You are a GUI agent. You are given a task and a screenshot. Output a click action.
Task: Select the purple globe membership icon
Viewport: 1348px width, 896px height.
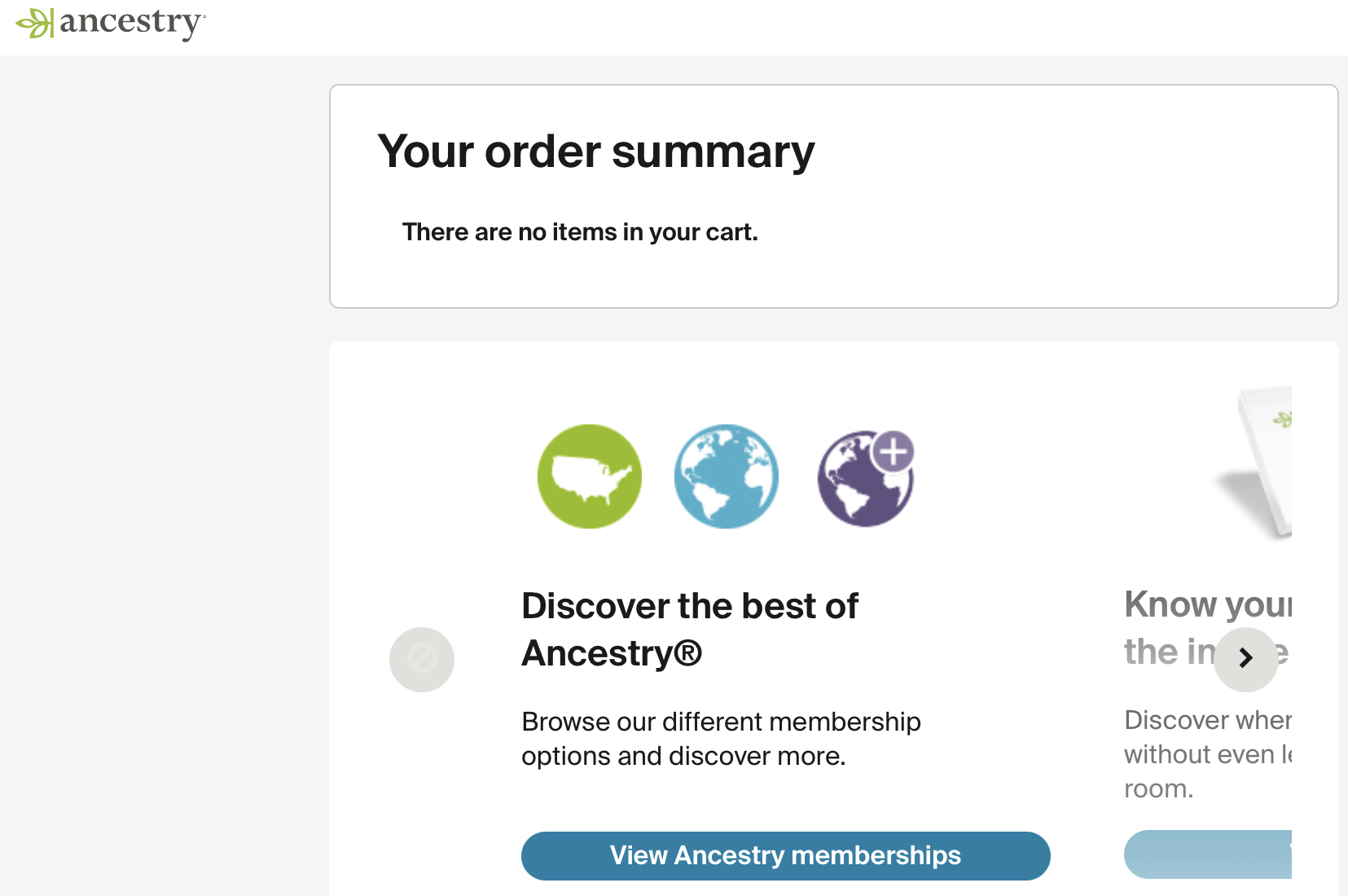tap(865, 479)
